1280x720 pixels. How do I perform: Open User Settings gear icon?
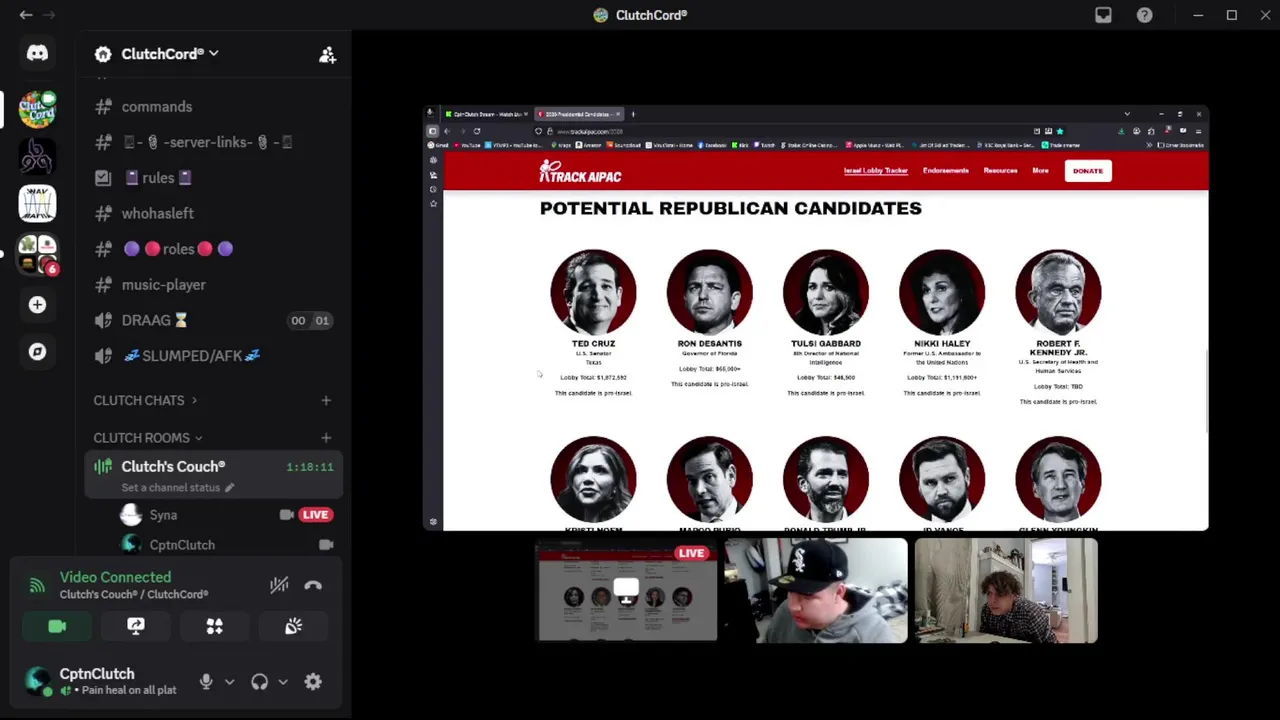(x=313, y=682)
